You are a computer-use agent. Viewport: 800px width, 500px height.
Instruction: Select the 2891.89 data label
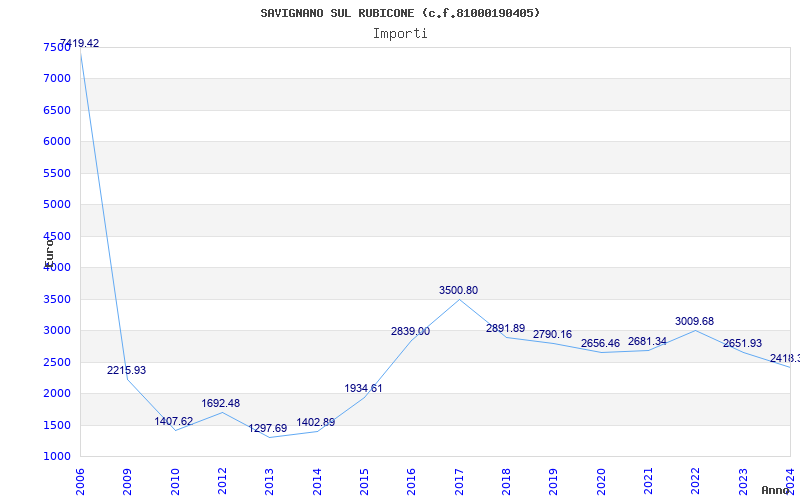click(x=505, y=328)
